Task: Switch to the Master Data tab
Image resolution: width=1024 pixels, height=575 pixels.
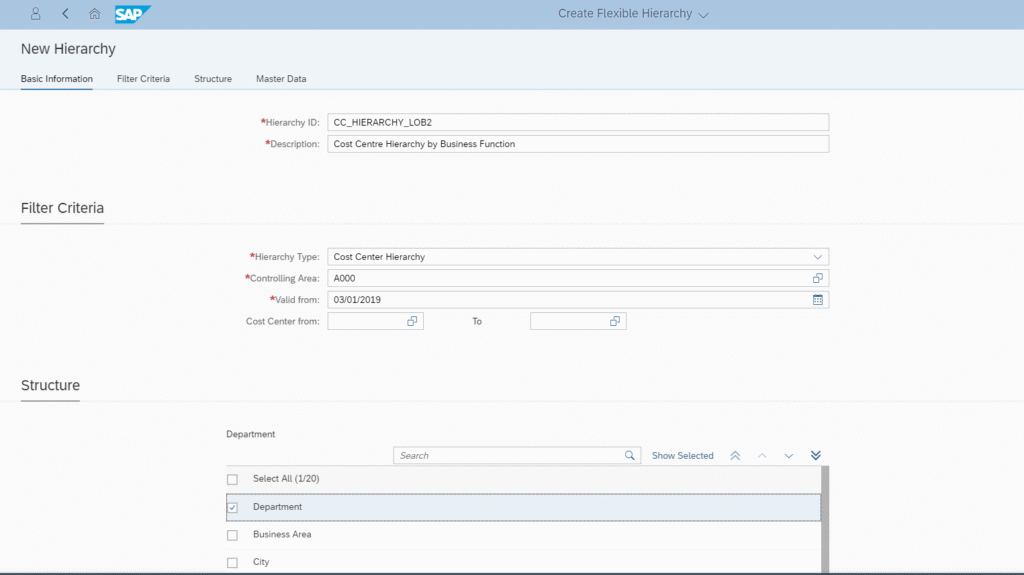Action: pyautogui.click(x=281, y=78)
